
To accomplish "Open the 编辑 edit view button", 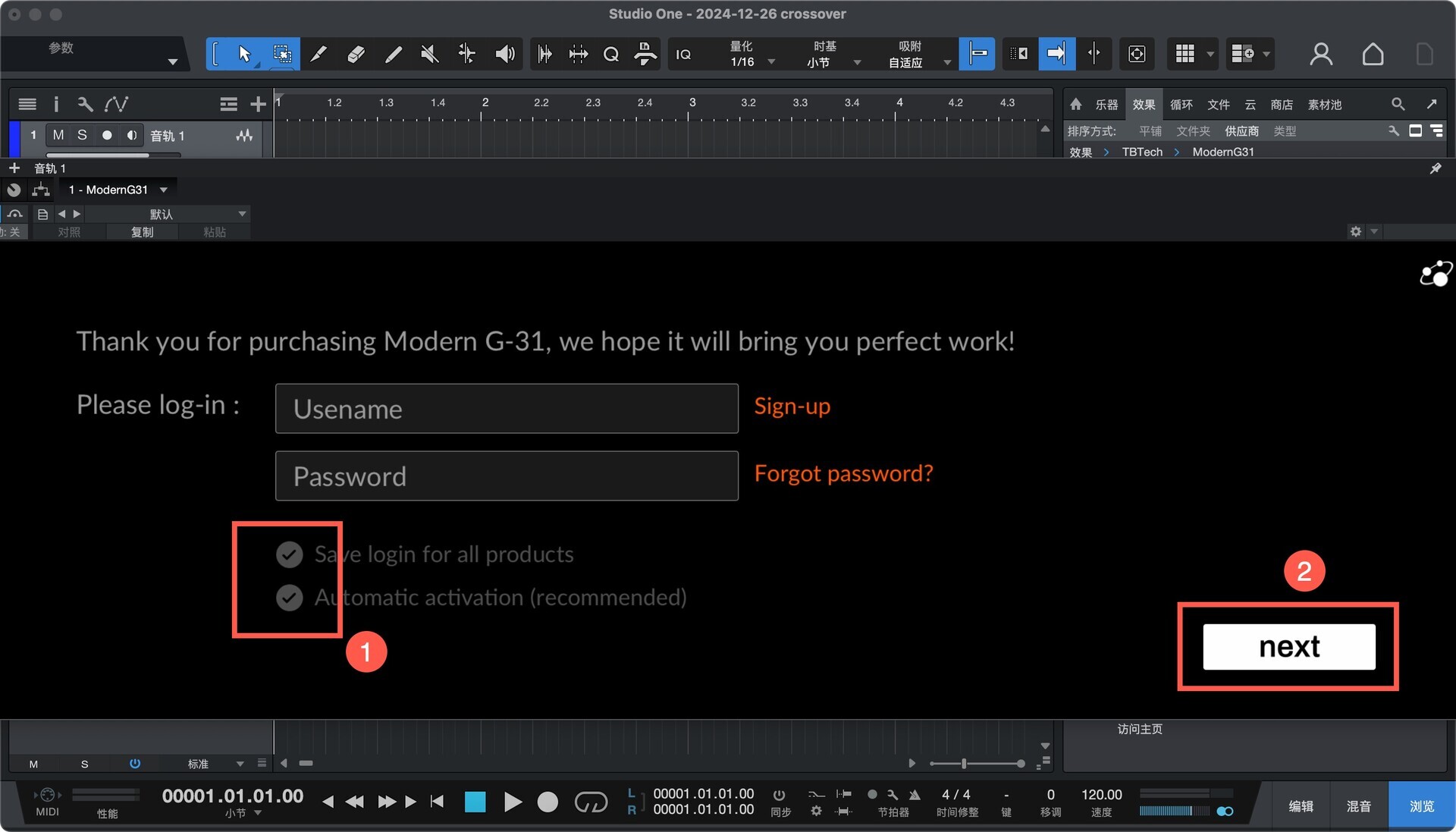I will [x=1301, y=806].
